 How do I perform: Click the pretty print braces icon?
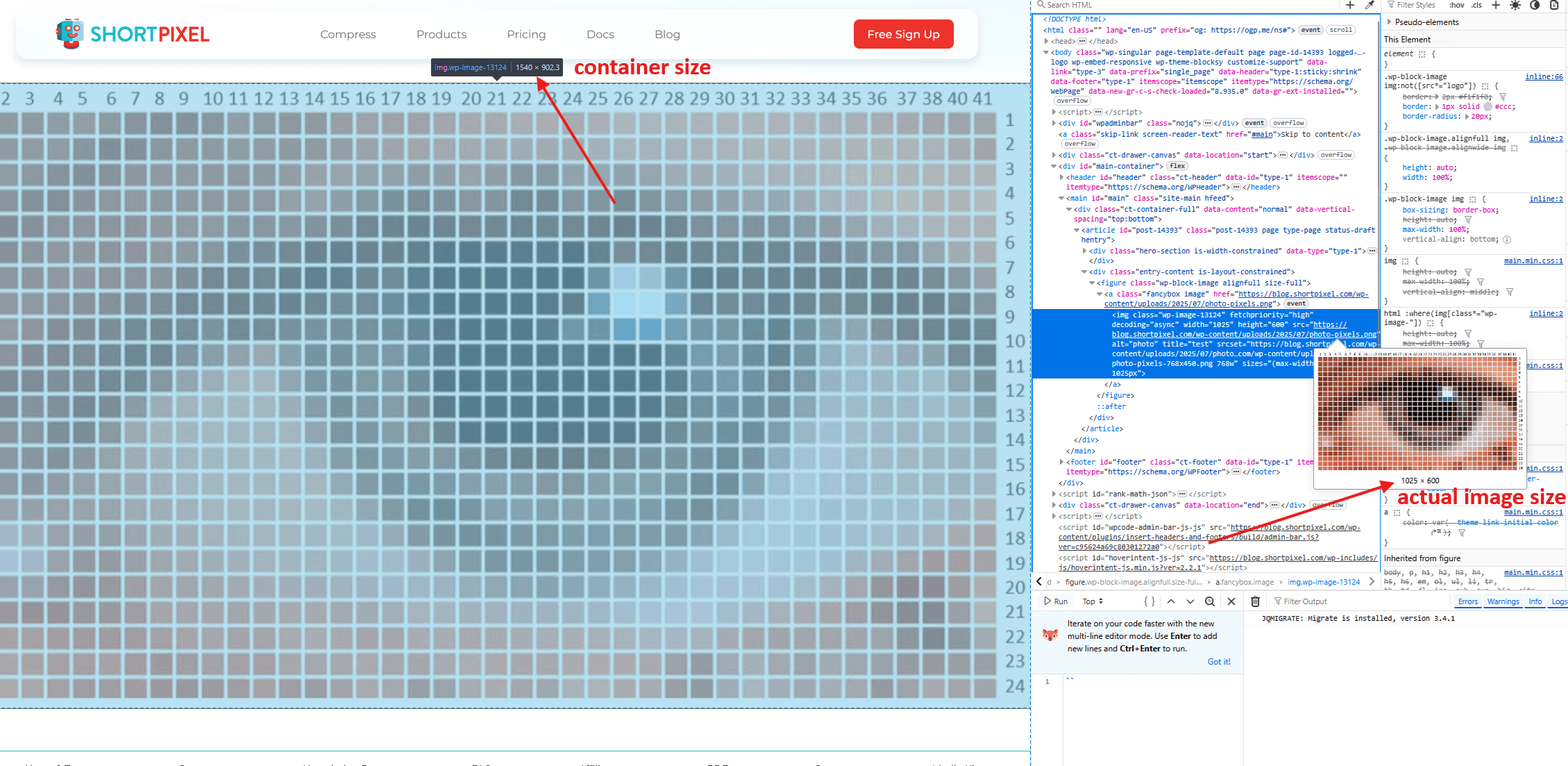pyautogui.click(x=1149, y=601)
